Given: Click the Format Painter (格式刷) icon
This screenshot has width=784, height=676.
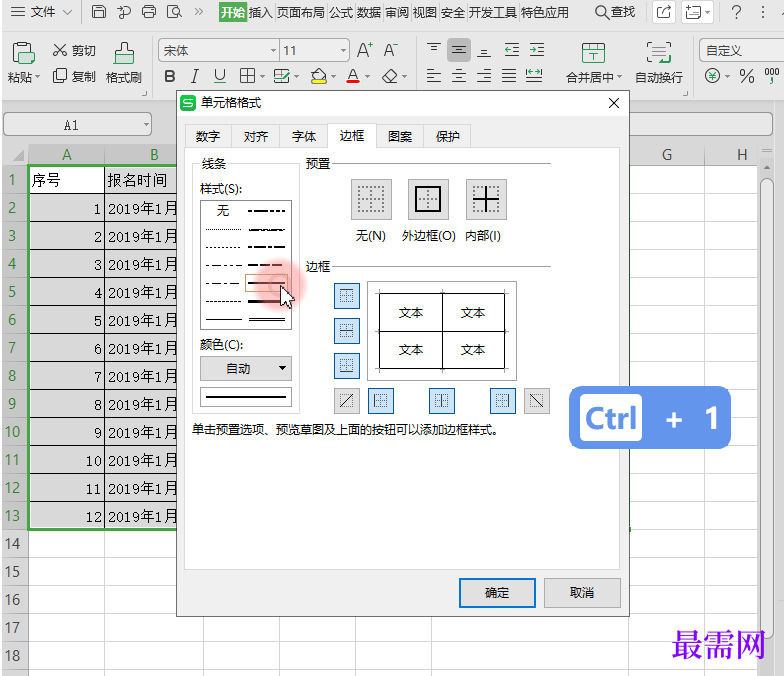Looking at the screenshot, I should point(124,55).
